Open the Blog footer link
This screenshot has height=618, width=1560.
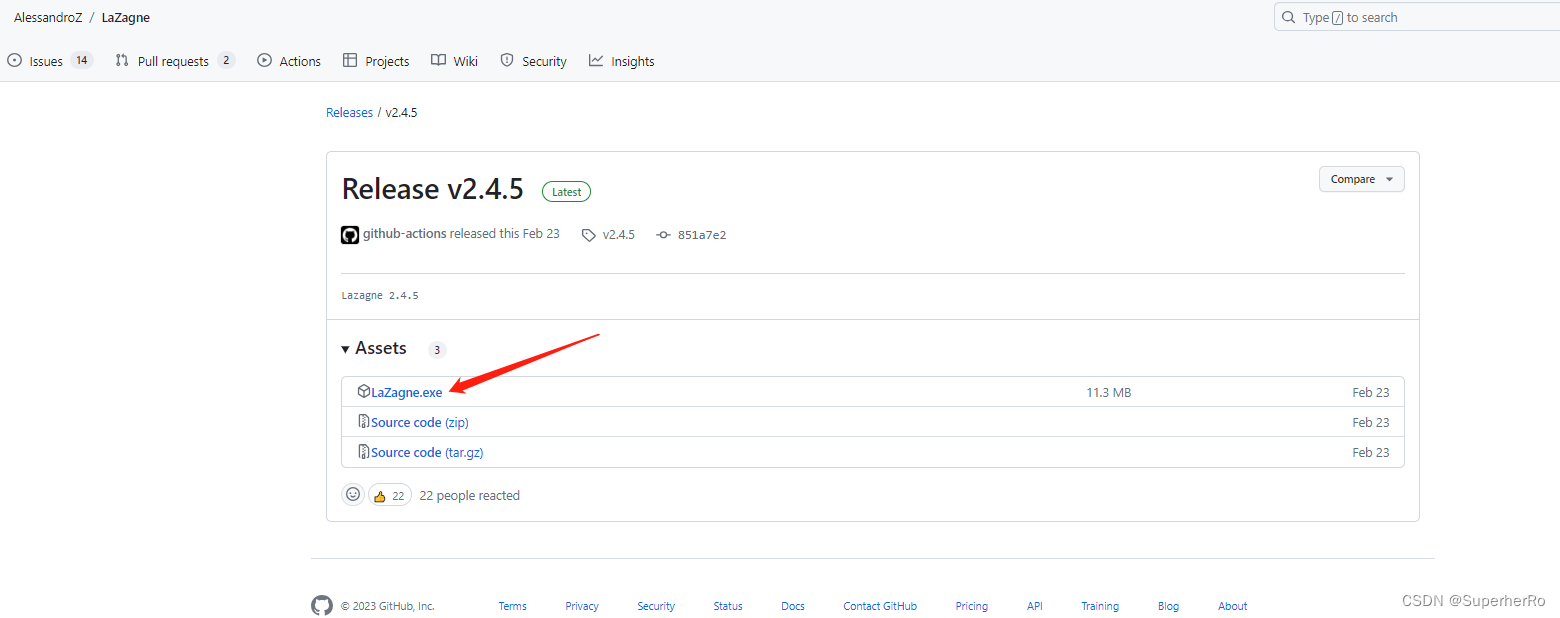[1168, 606]
